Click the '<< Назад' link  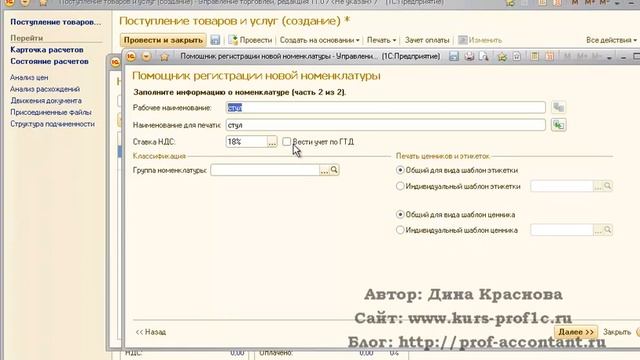tap(151, 332)
